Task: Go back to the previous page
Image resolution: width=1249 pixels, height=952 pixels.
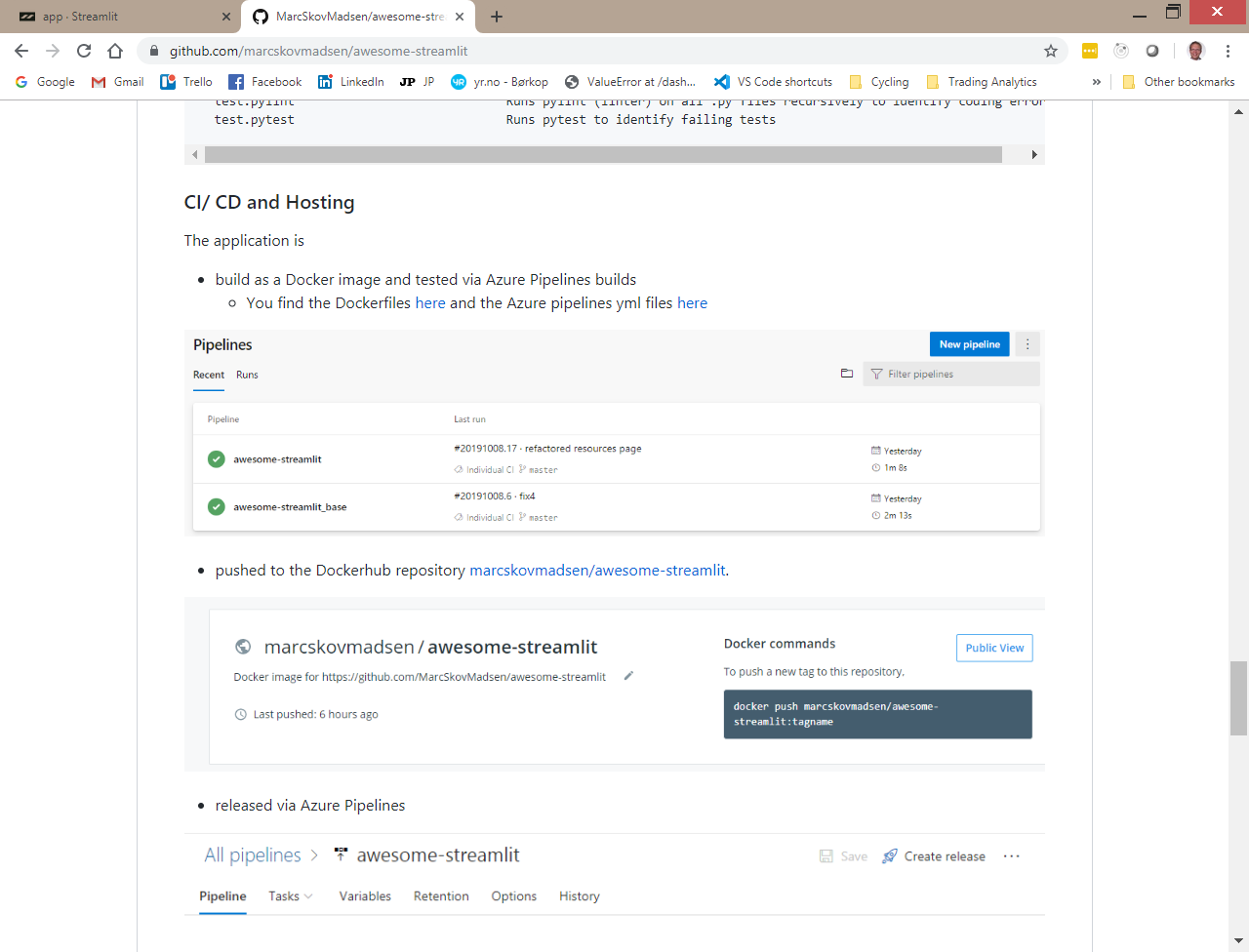Action: 21,51
